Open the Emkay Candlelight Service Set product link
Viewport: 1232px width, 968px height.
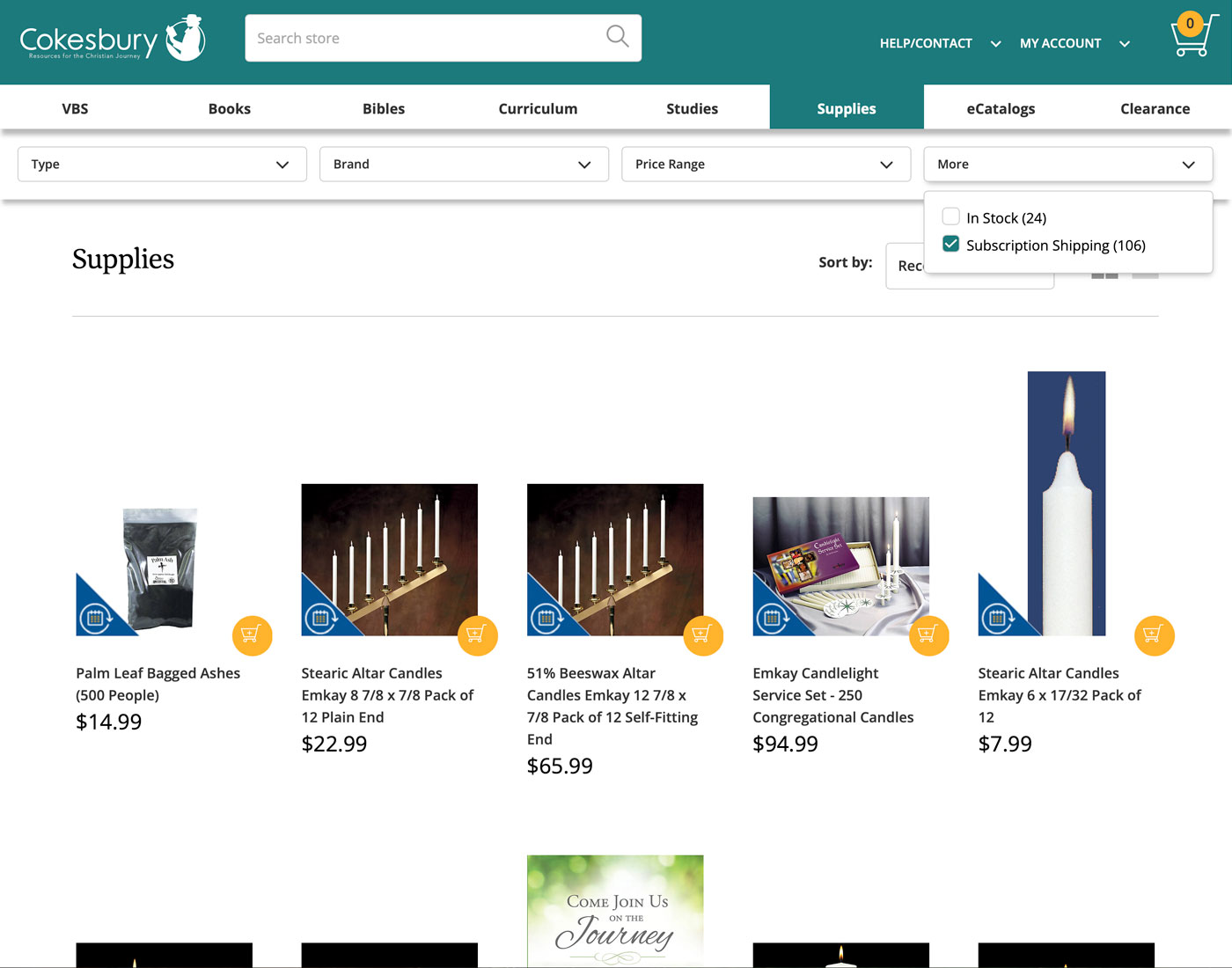832,695
